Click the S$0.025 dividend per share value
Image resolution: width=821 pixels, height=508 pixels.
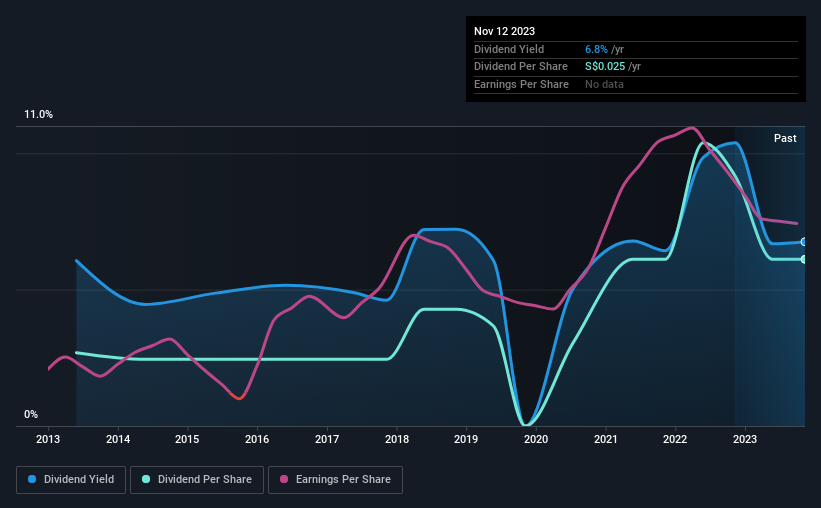tap(605, 67)
